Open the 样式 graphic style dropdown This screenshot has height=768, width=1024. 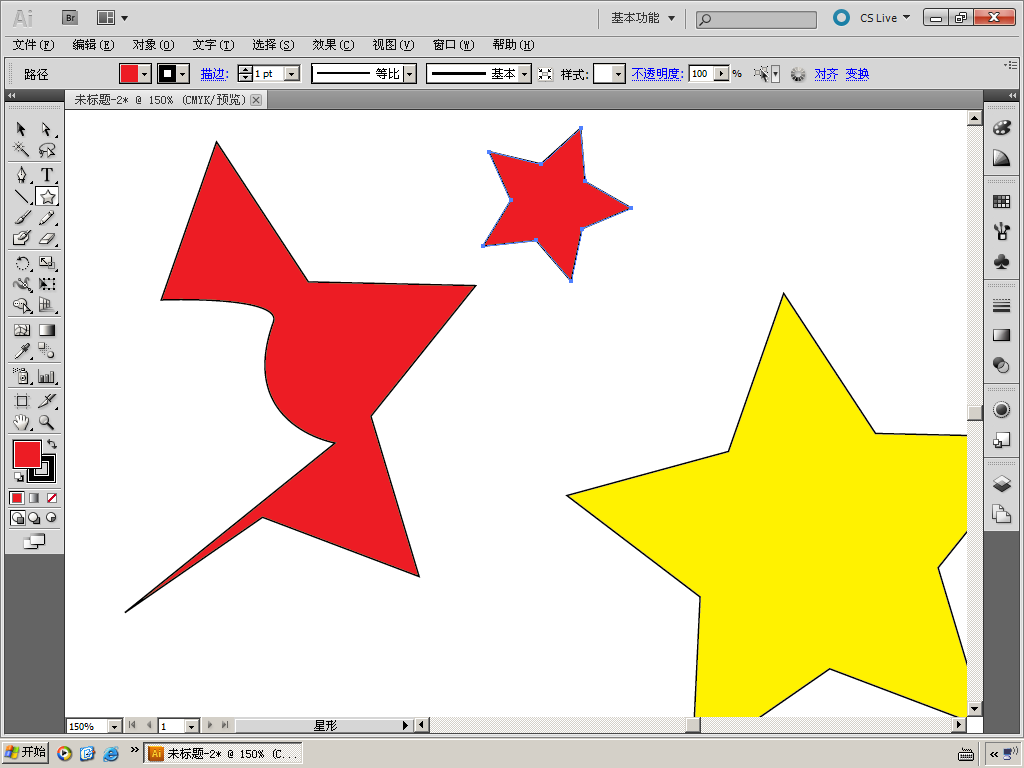[x=618, y=74]
